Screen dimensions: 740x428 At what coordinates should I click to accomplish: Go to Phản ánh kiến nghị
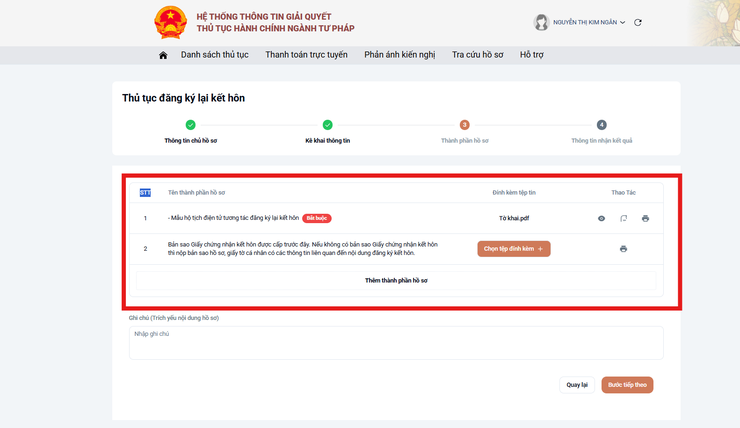(400, 55)
